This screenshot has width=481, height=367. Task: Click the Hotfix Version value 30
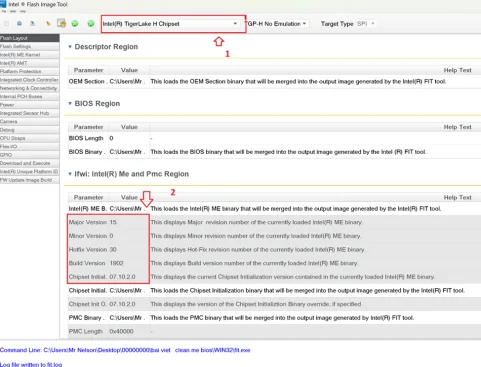tap(113, 249)
